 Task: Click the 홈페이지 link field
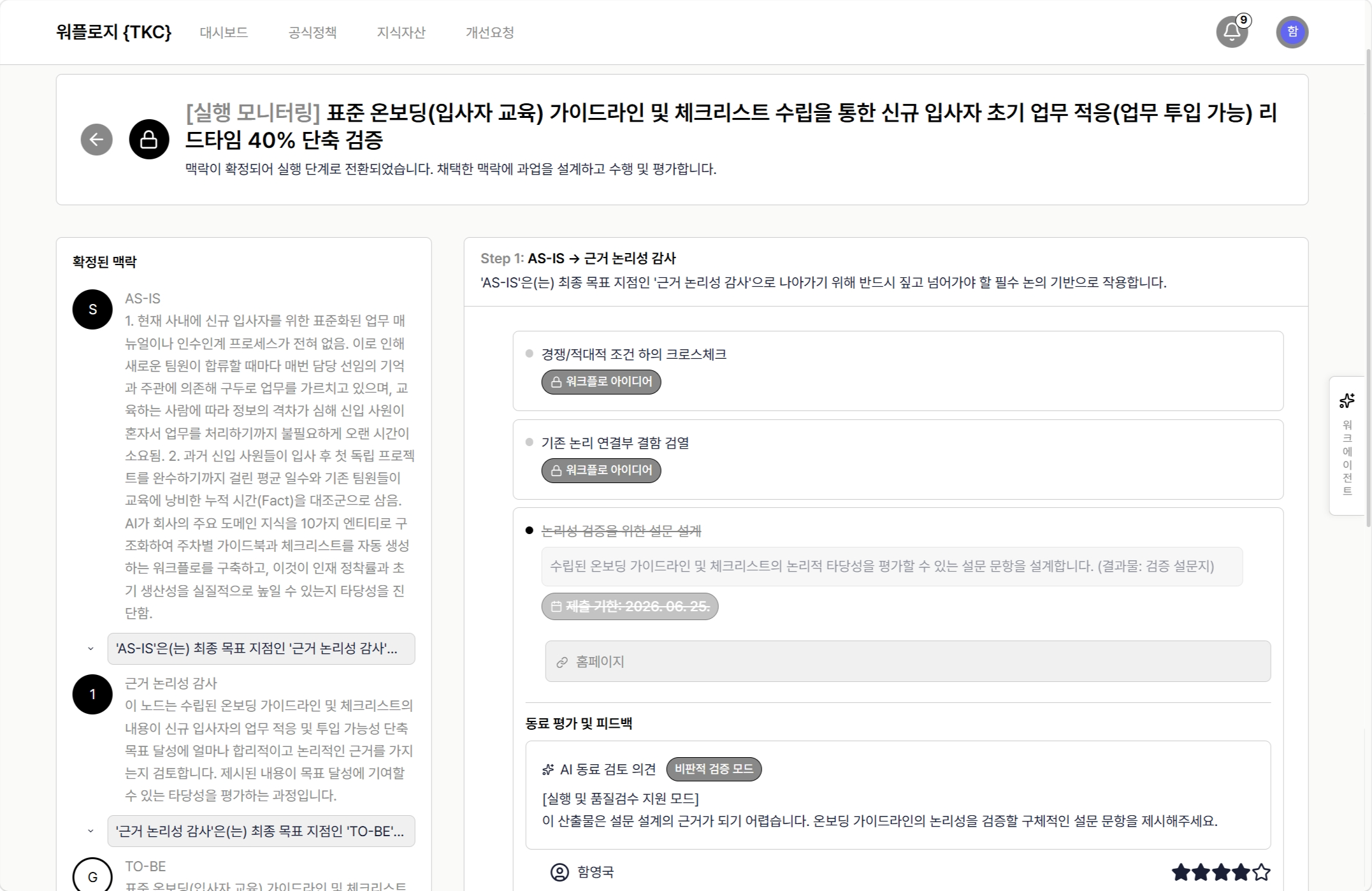coord(907,662)
